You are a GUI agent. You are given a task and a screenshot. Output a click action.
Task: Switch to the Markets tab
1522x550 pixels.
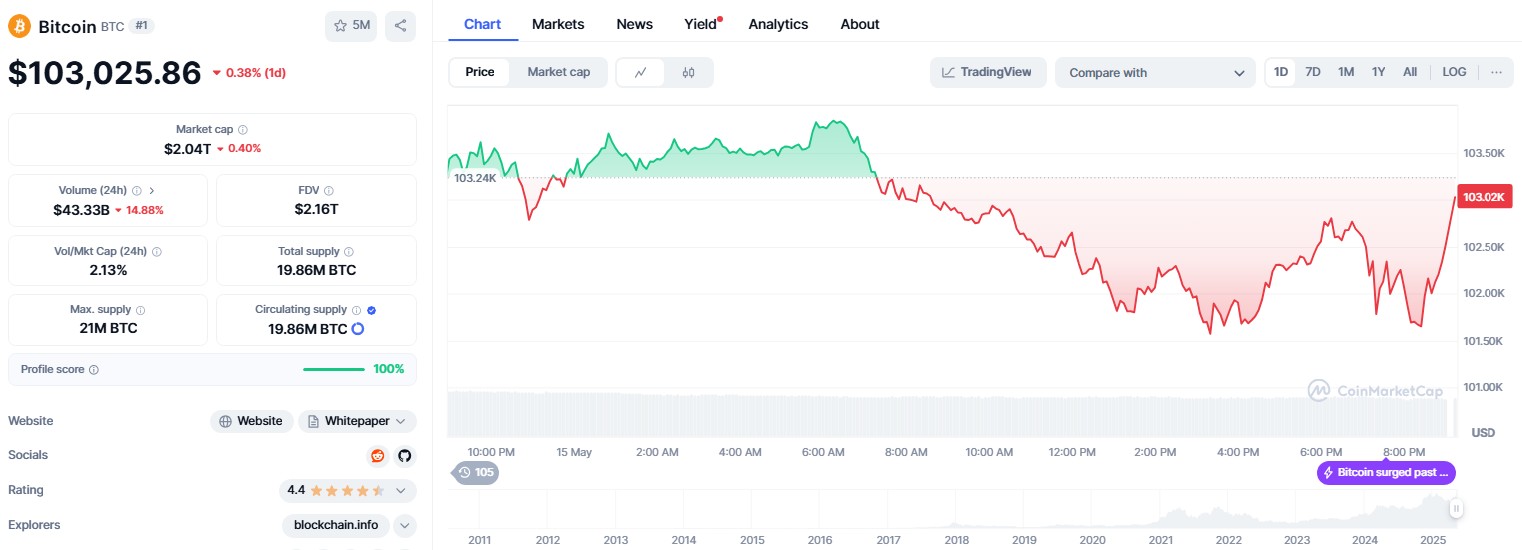tap(558, 24)
